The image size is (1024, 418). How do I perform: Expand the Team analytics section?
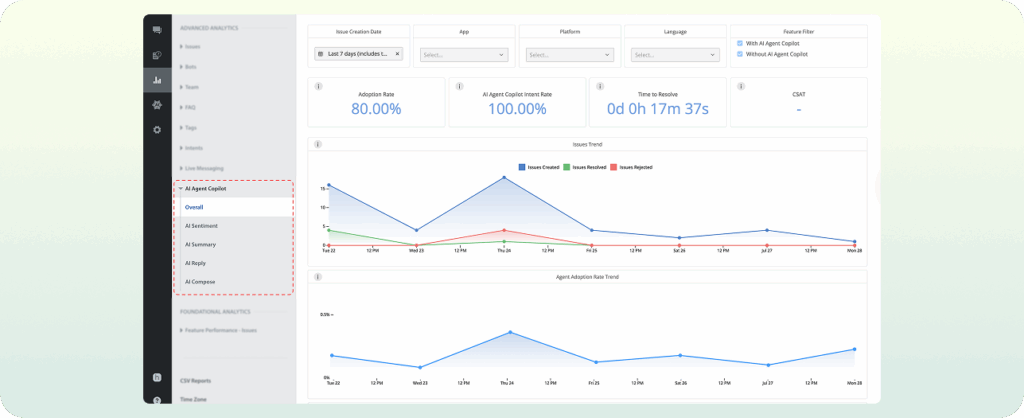(x=189, y=87)
